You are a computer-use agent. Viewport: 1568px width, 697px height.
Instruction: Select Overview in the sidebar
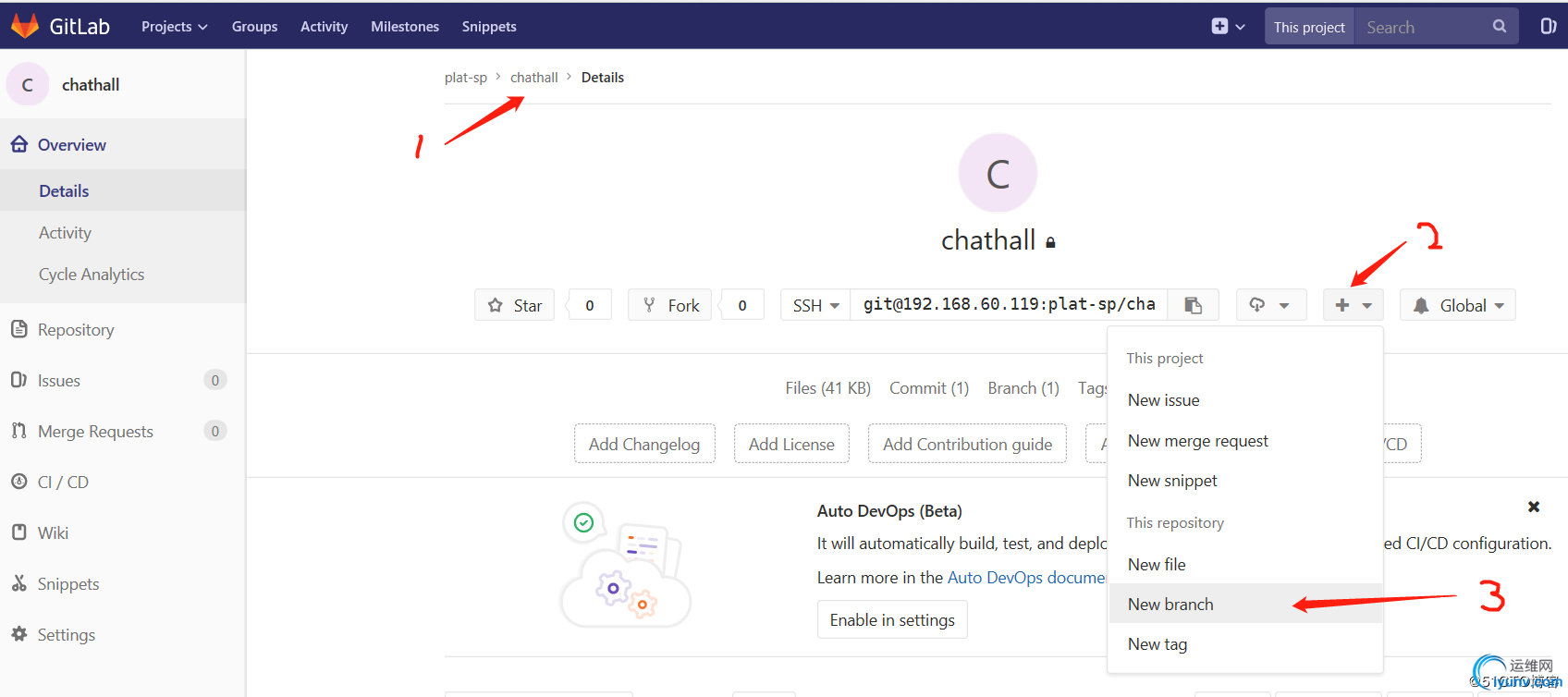(x=123, y=144)
